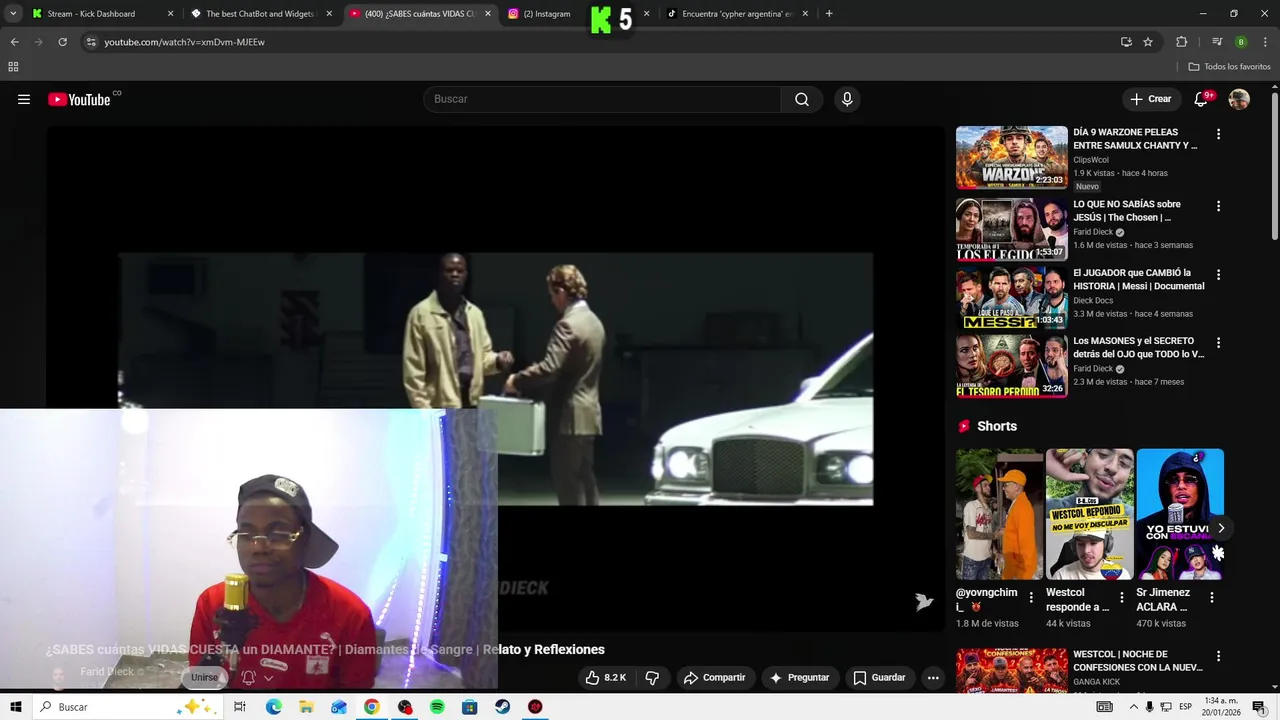Open Microsoft Store from the taskbar

pos(469,707)
